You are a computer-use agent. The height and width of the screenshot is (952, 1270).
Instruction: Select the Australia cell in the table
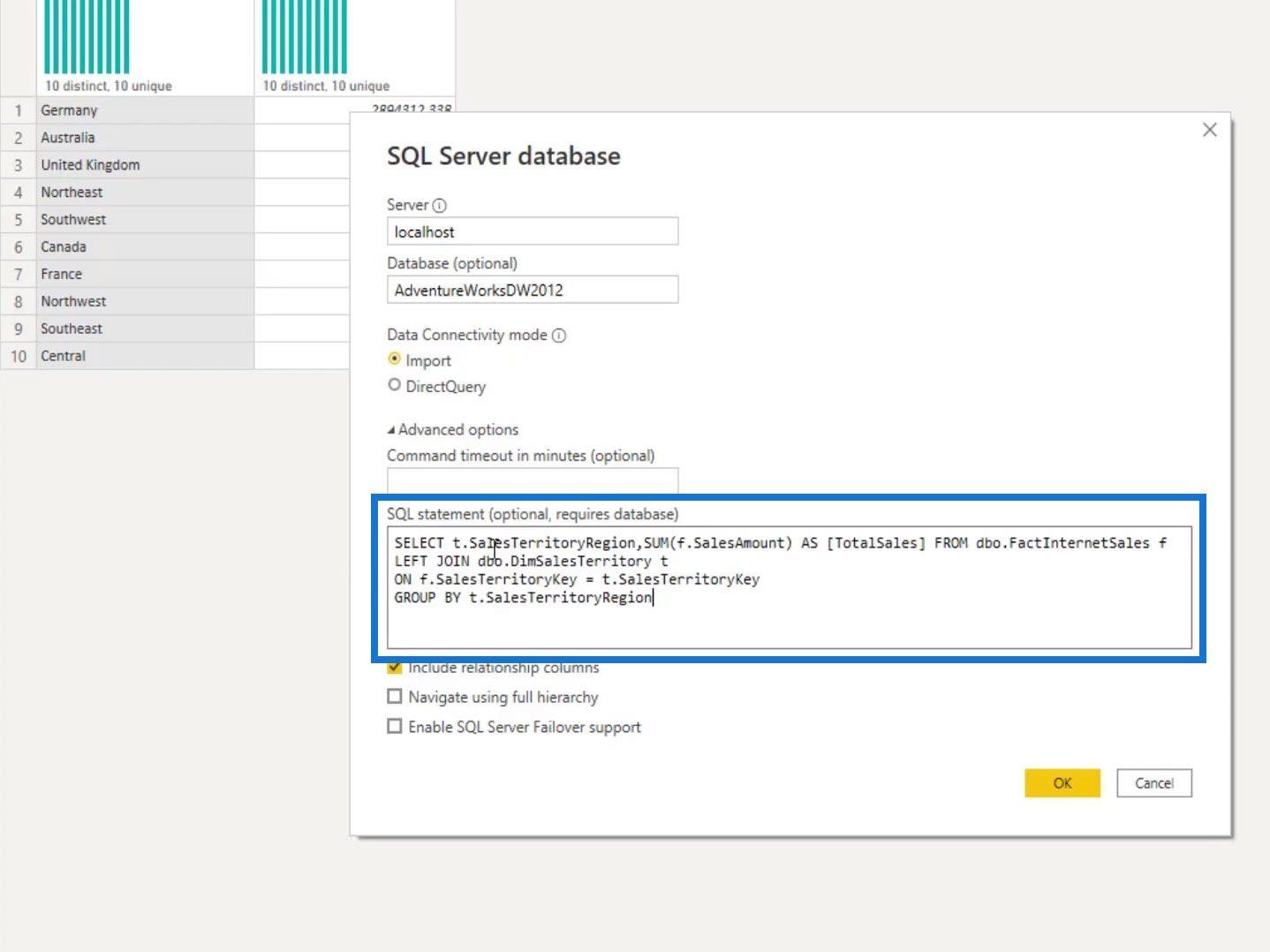[145, 138]
